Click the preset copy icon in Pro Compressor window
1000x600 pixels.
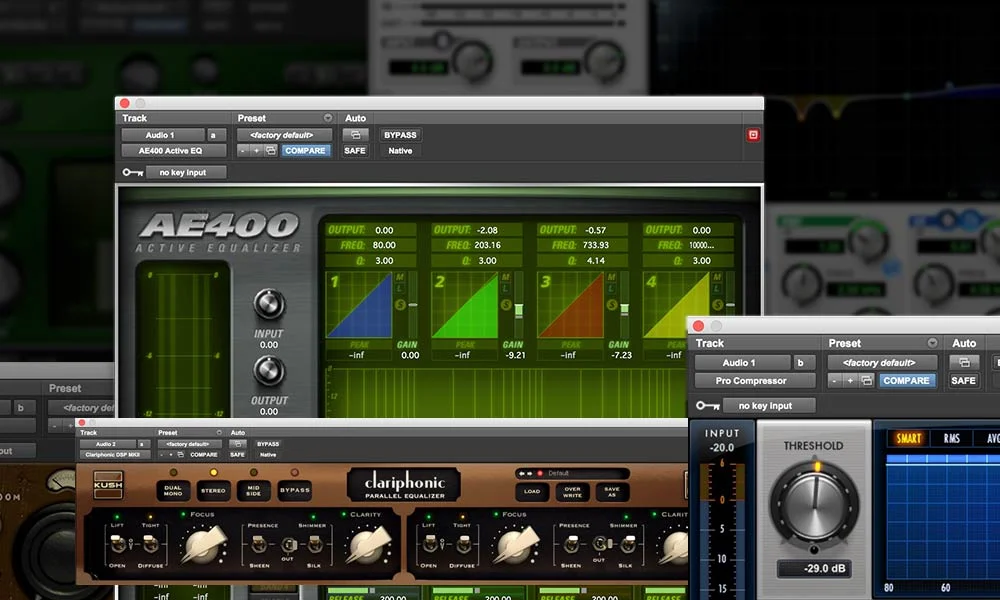point(866,381)
